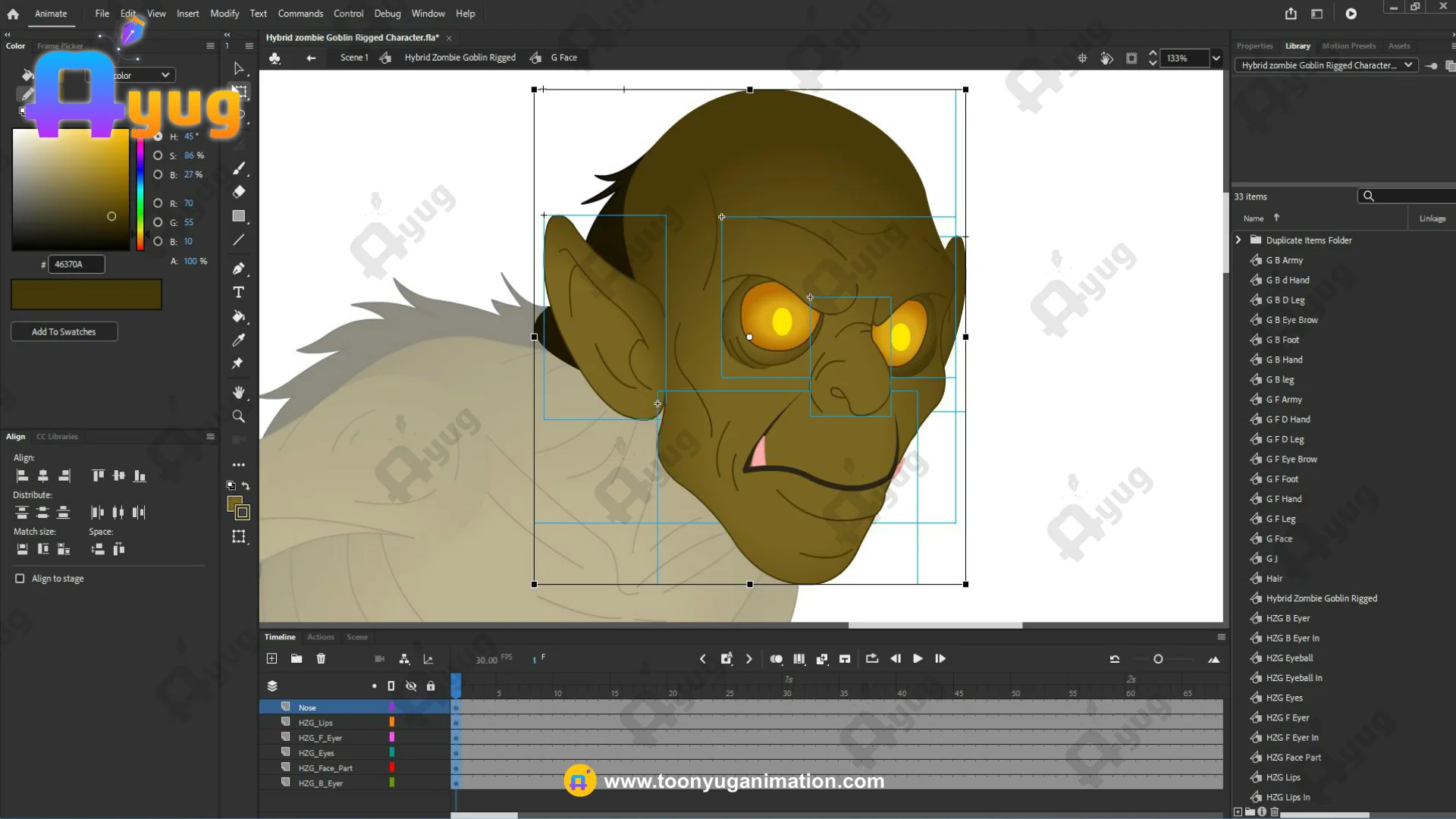1456x819 pixels.
Task: Pick the Hand pan tool
Action: (x=238, y=392)
